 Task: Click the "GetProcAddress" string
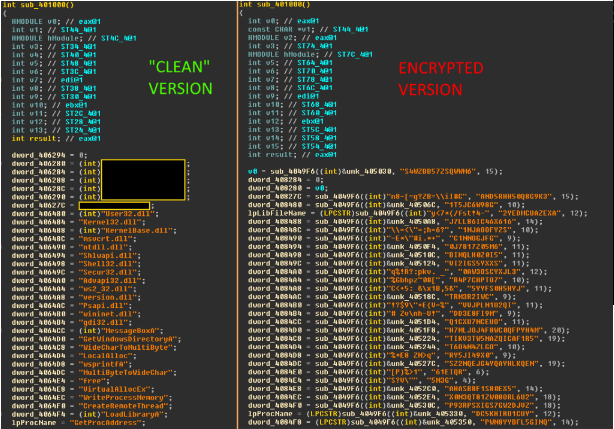click(x=107, y=423)
